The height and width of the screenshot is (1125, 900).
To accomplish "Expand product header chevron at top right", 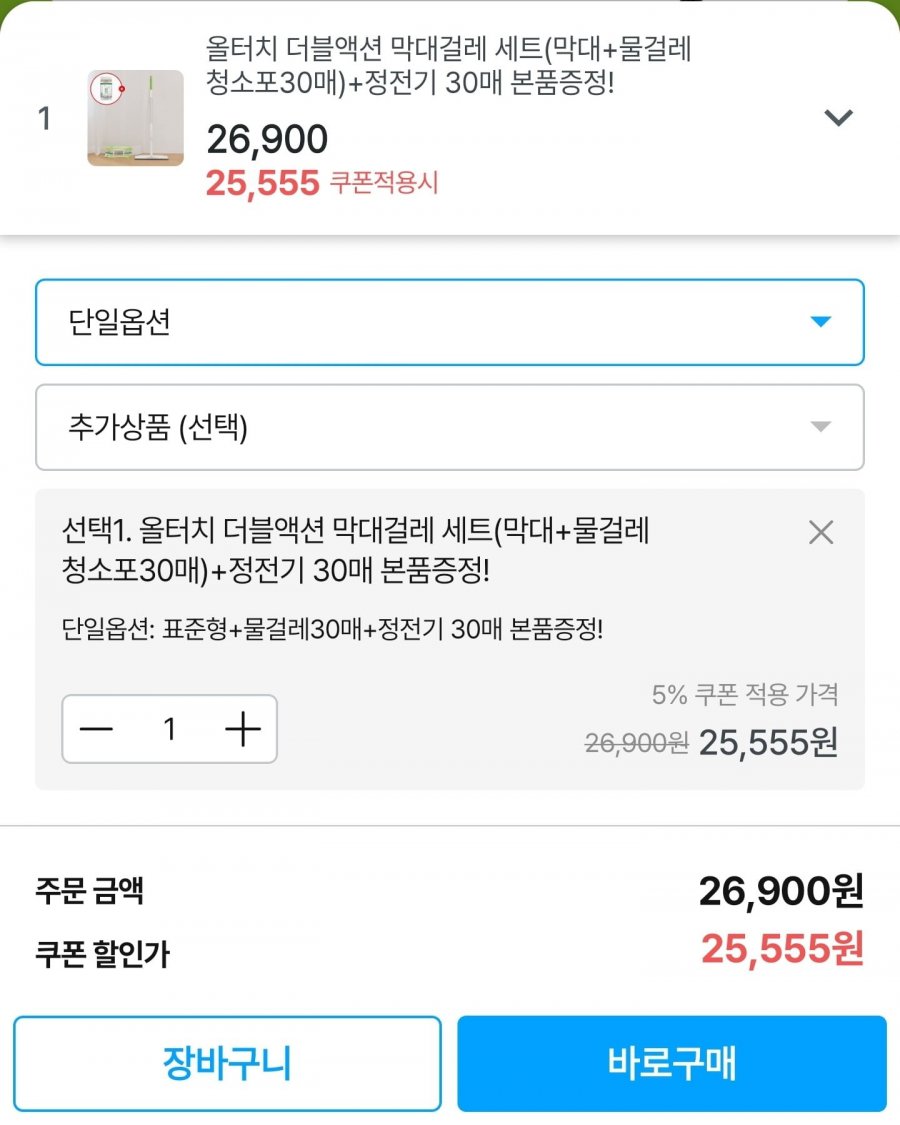I will pos(837,118).
